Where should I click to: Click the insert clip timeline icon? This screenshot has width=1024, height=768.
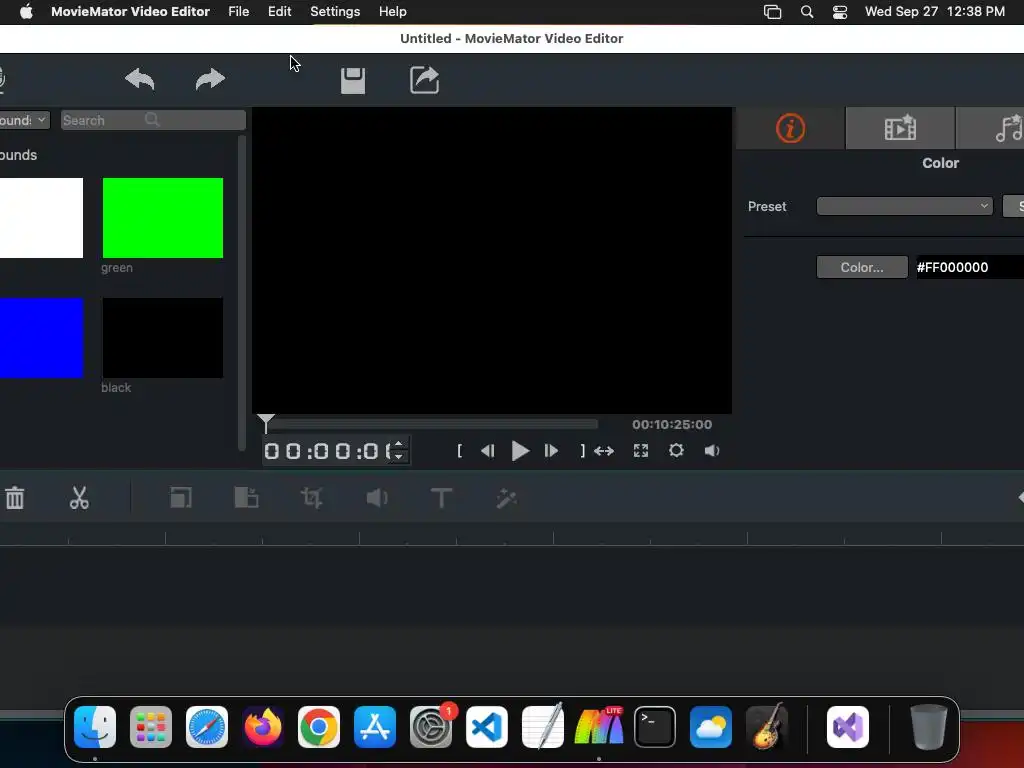(246, 498)
